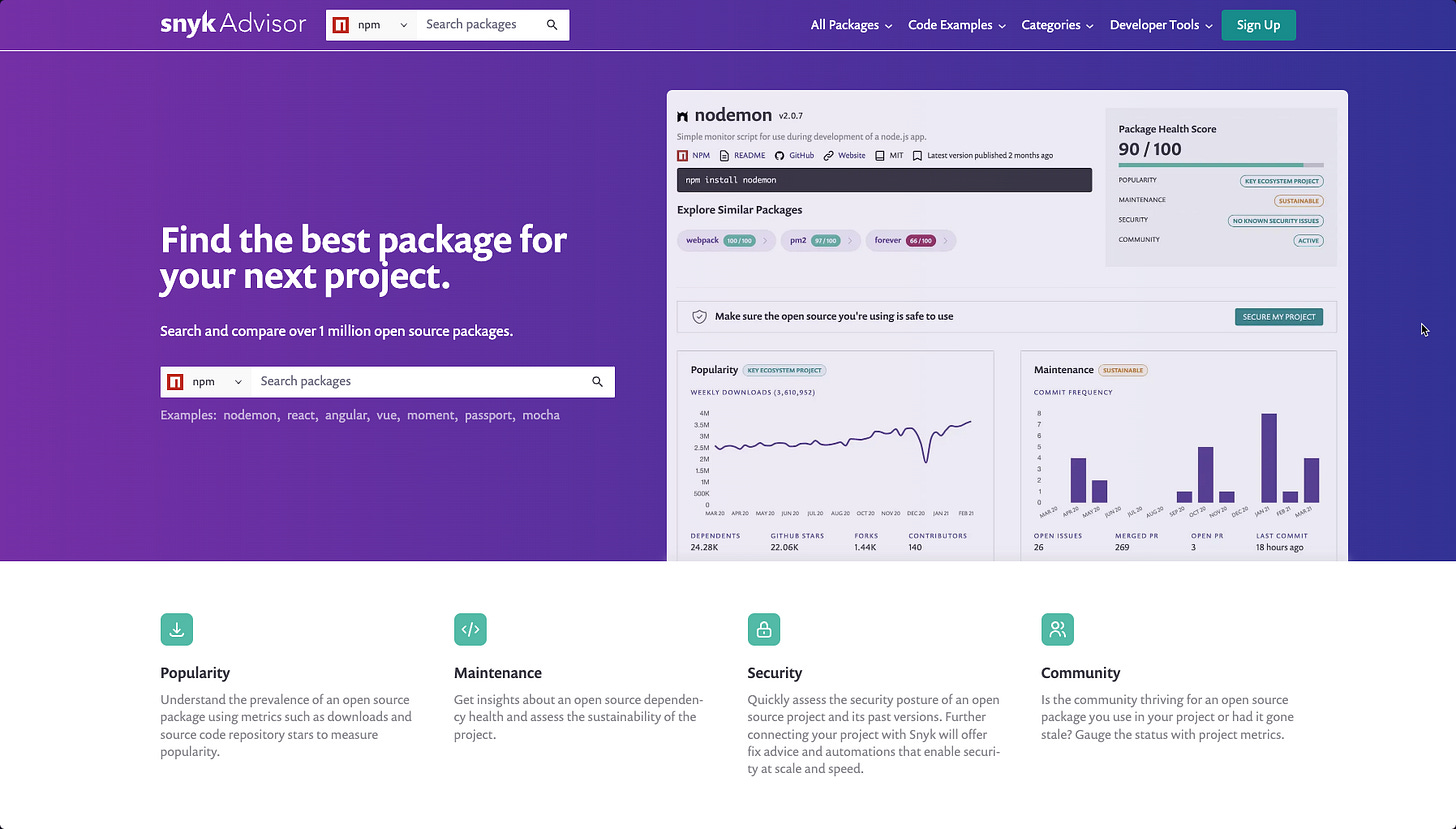The height and width of the screenshot is (829, 1456).
Task: Expand the Developer Tools menu
Action: (1161, 25)
